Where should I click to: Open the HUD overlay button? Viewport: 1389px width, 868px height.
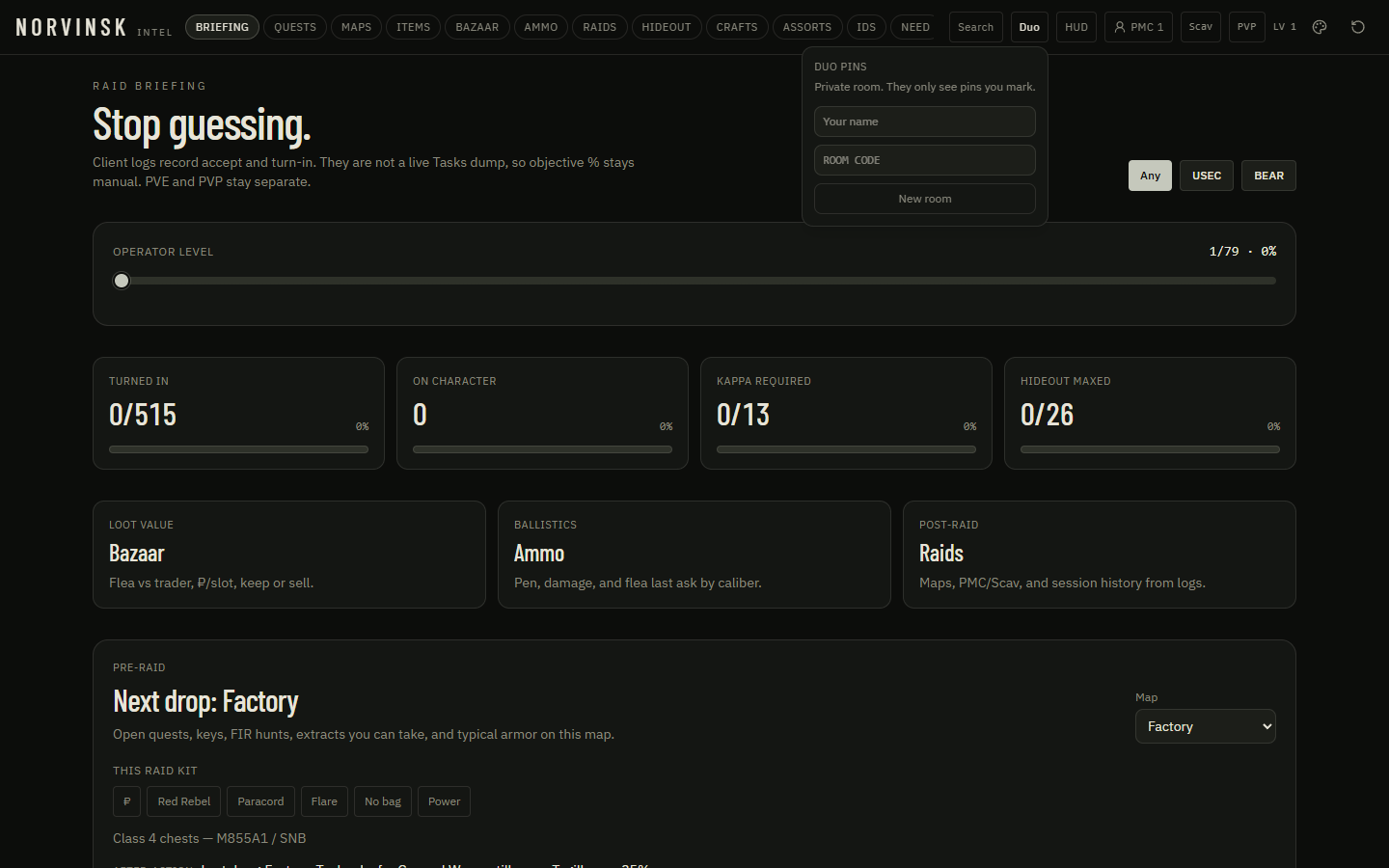[1076, 27]
